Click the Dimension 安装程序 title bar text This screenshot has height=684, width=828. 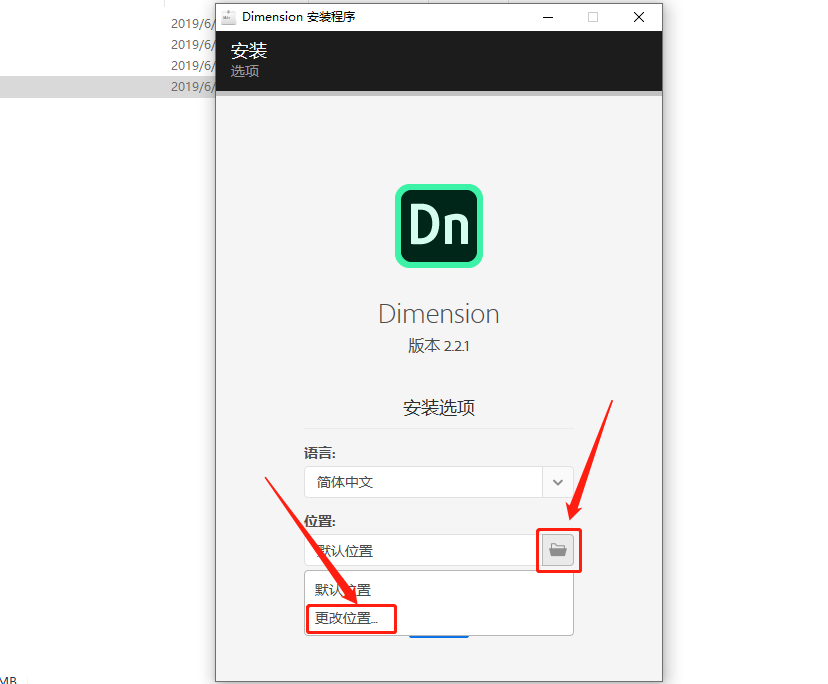click(298, 17)
